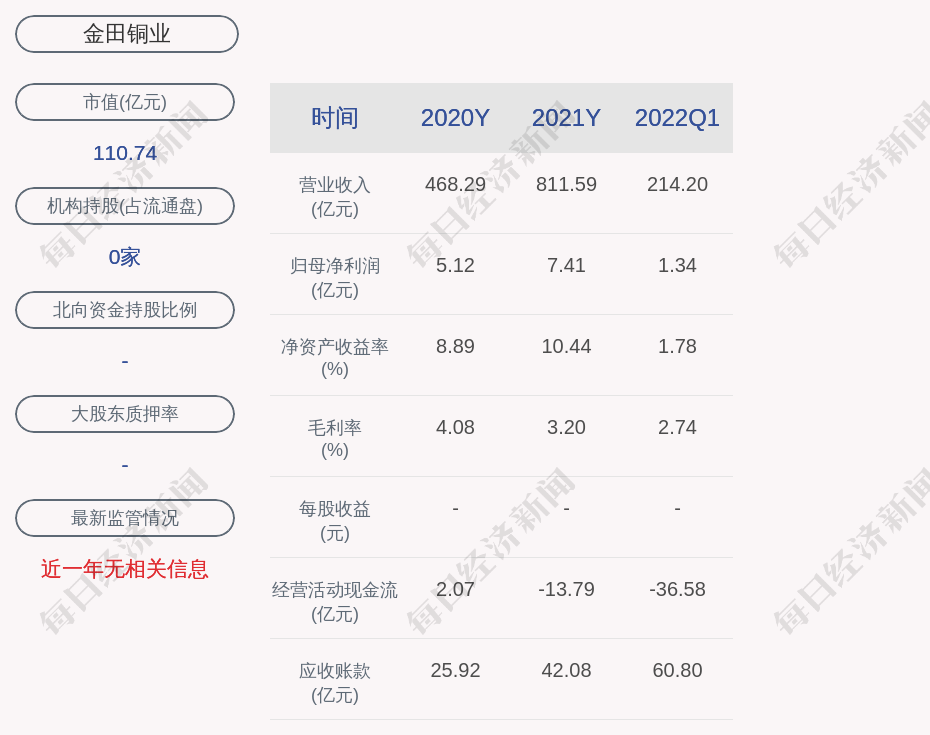
Task: Select receivables value 42.08
Action: (x=566, y=670)
